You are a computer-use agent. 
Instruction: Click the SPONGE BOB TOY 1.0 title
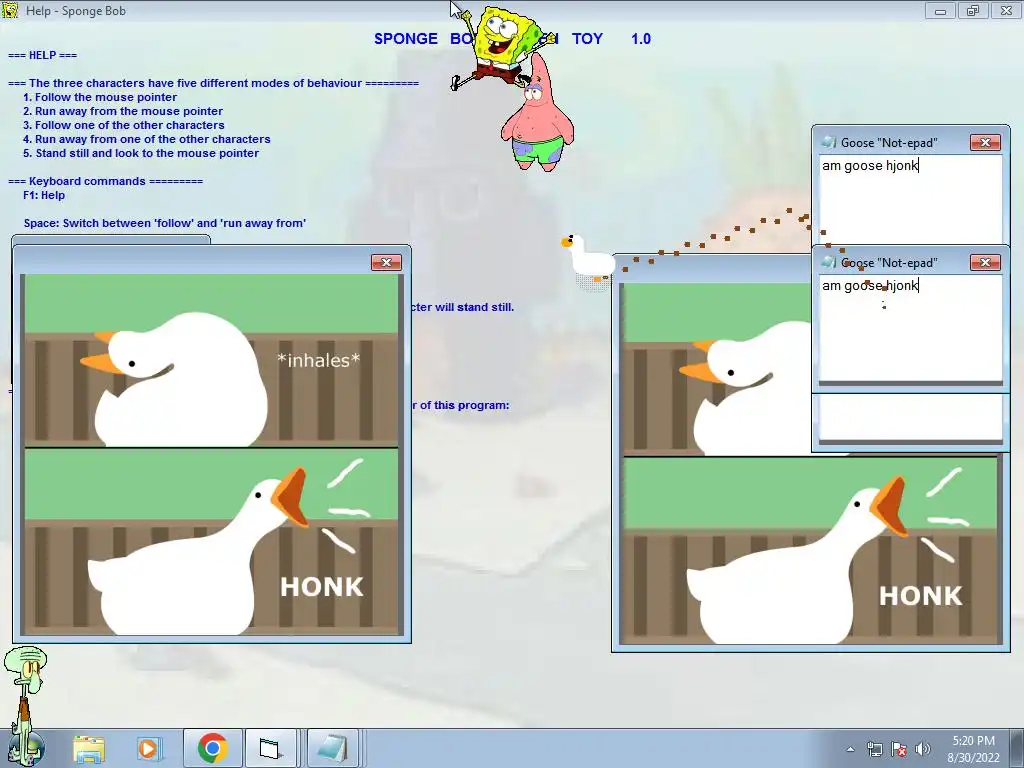coord(512,39)
